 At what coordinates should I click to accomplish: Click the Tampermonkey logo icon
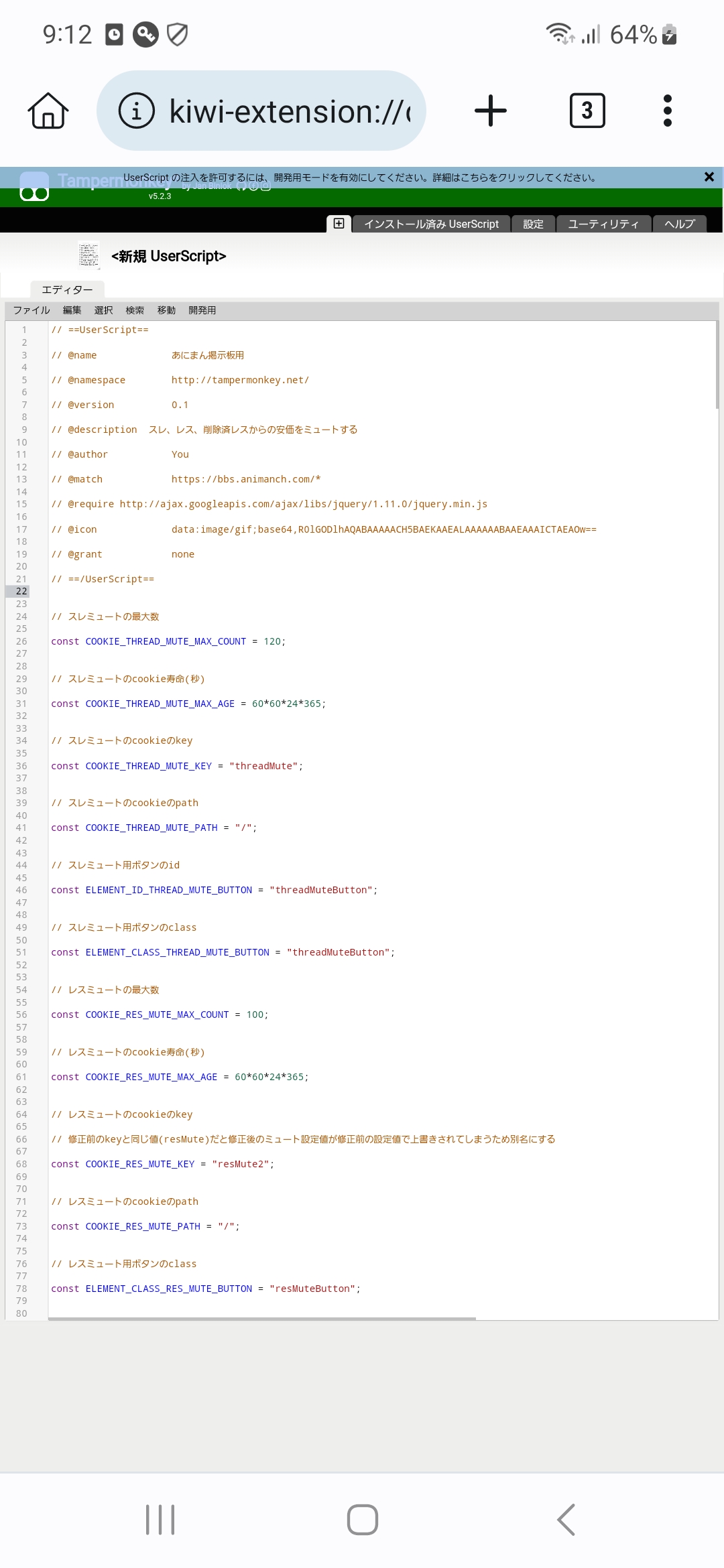tap(34, 187)
